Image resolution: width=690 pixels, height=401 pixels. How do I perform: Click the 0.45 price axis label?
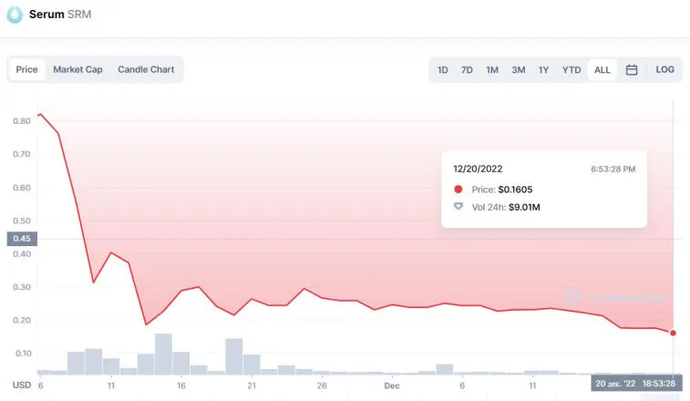[21, 238]
